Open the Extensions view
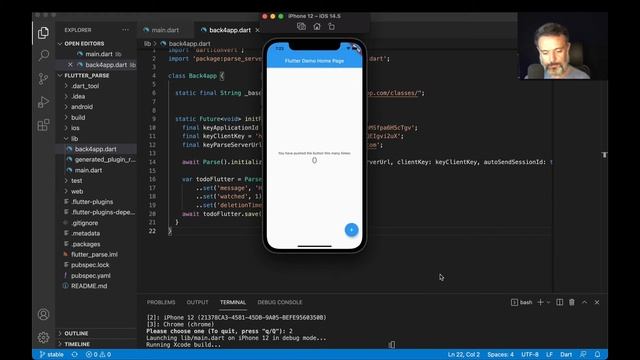The height and width of the screenshot is (360, 640). tap(43, 125)
